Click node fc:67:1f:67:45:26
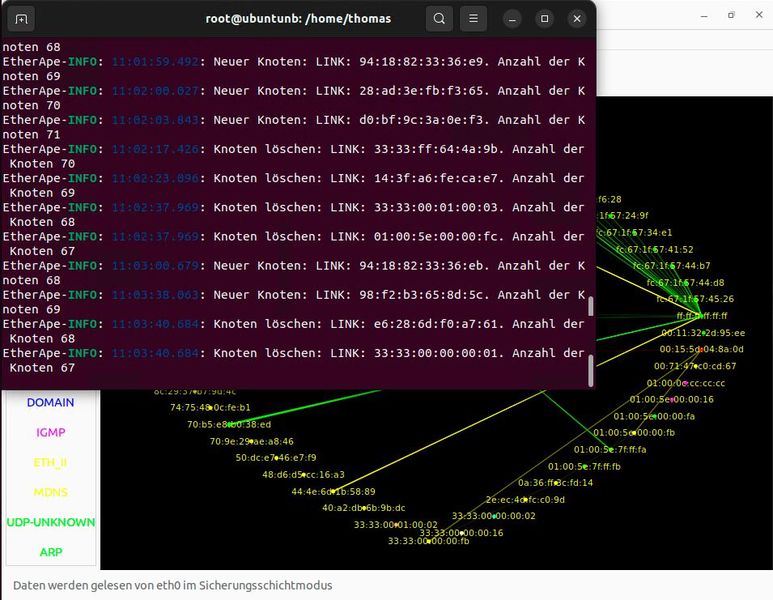Viewport: 773px width, 600px height. point(695,299)
